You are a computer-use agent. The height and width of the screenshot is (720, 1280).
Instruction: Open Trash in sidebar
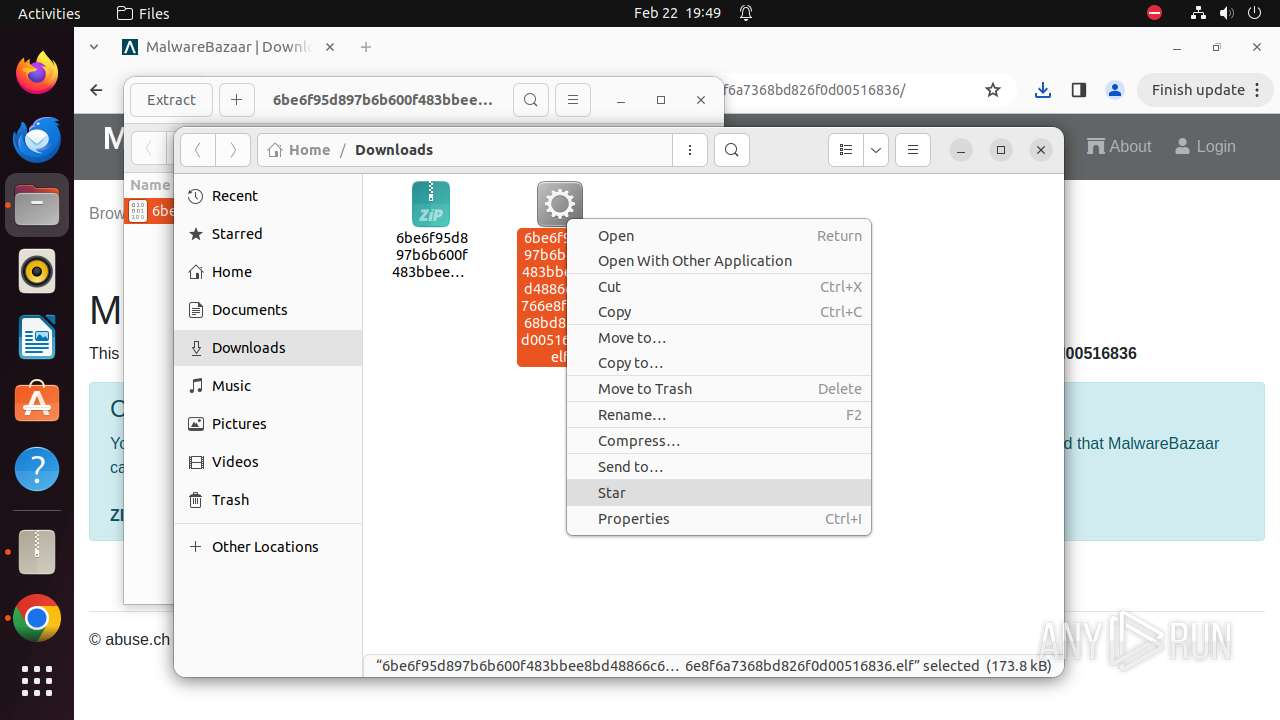[268, 500]
